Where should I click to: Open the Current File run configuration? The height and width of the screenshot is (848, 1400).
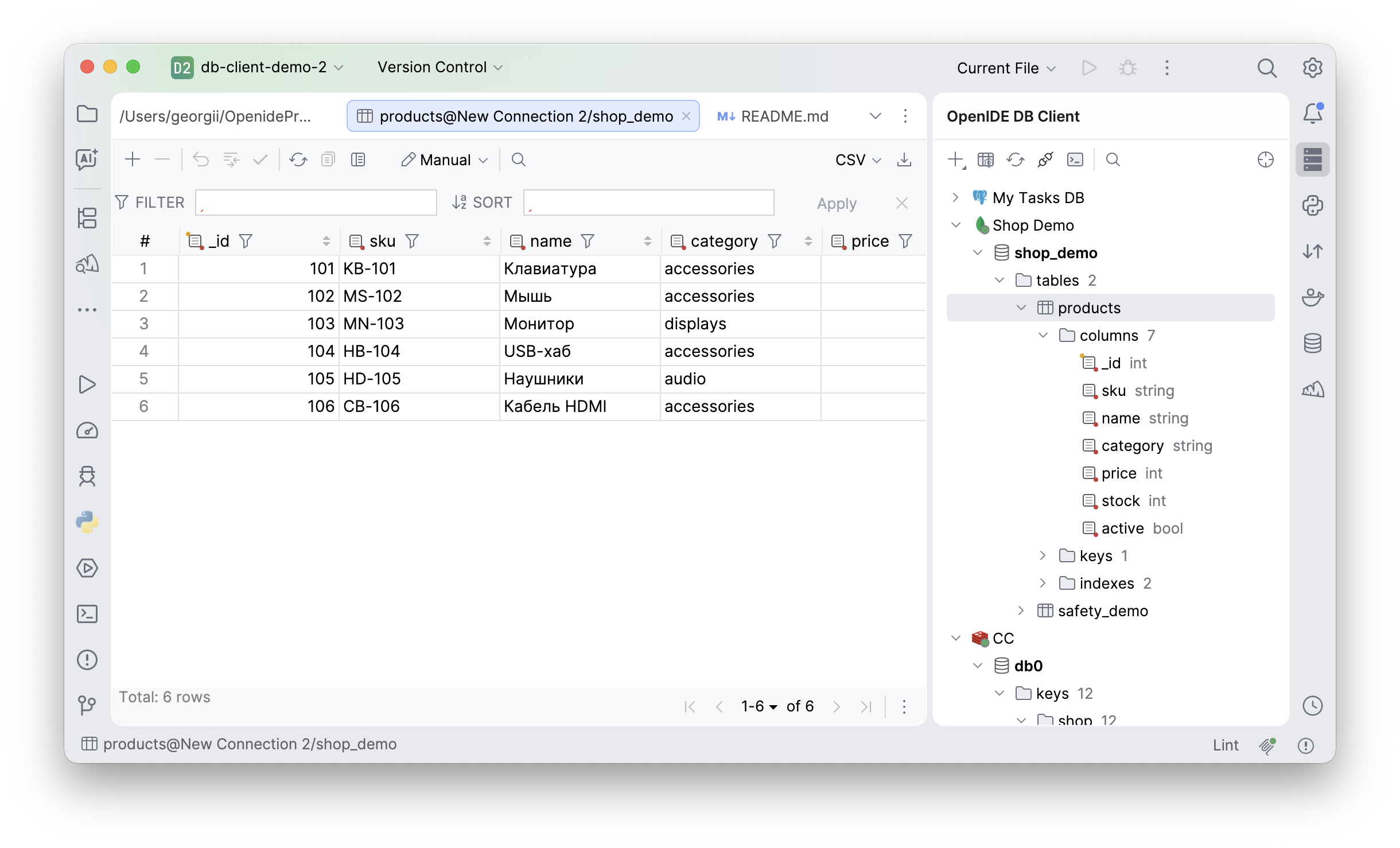point(1006,68)
